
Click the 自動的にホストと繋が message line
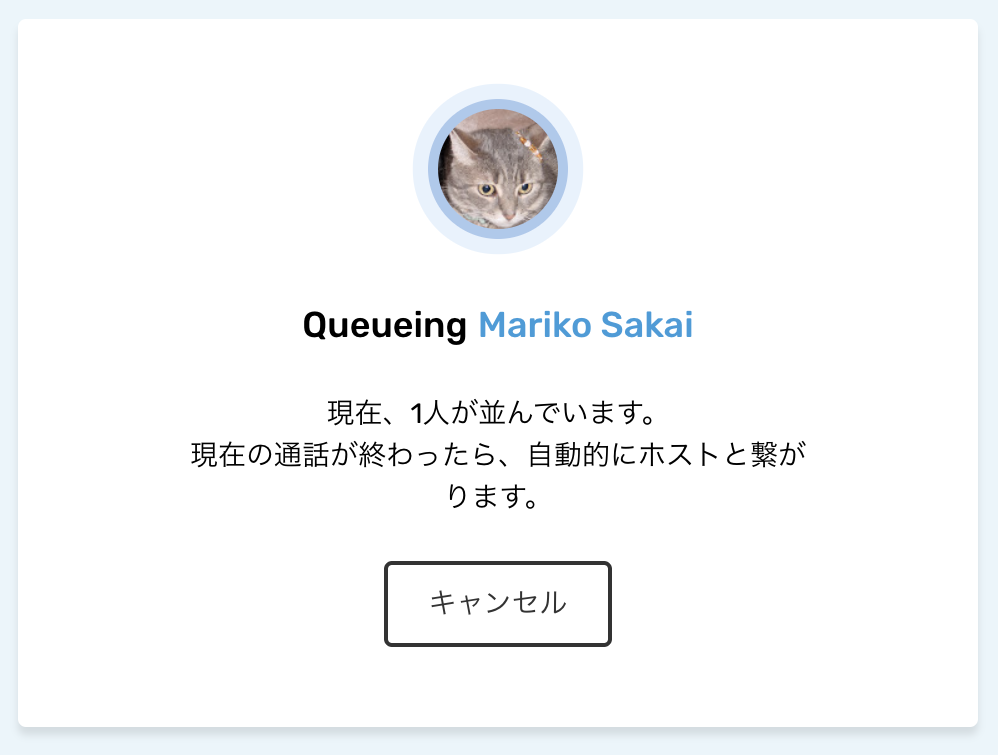(x=667, y=455)
